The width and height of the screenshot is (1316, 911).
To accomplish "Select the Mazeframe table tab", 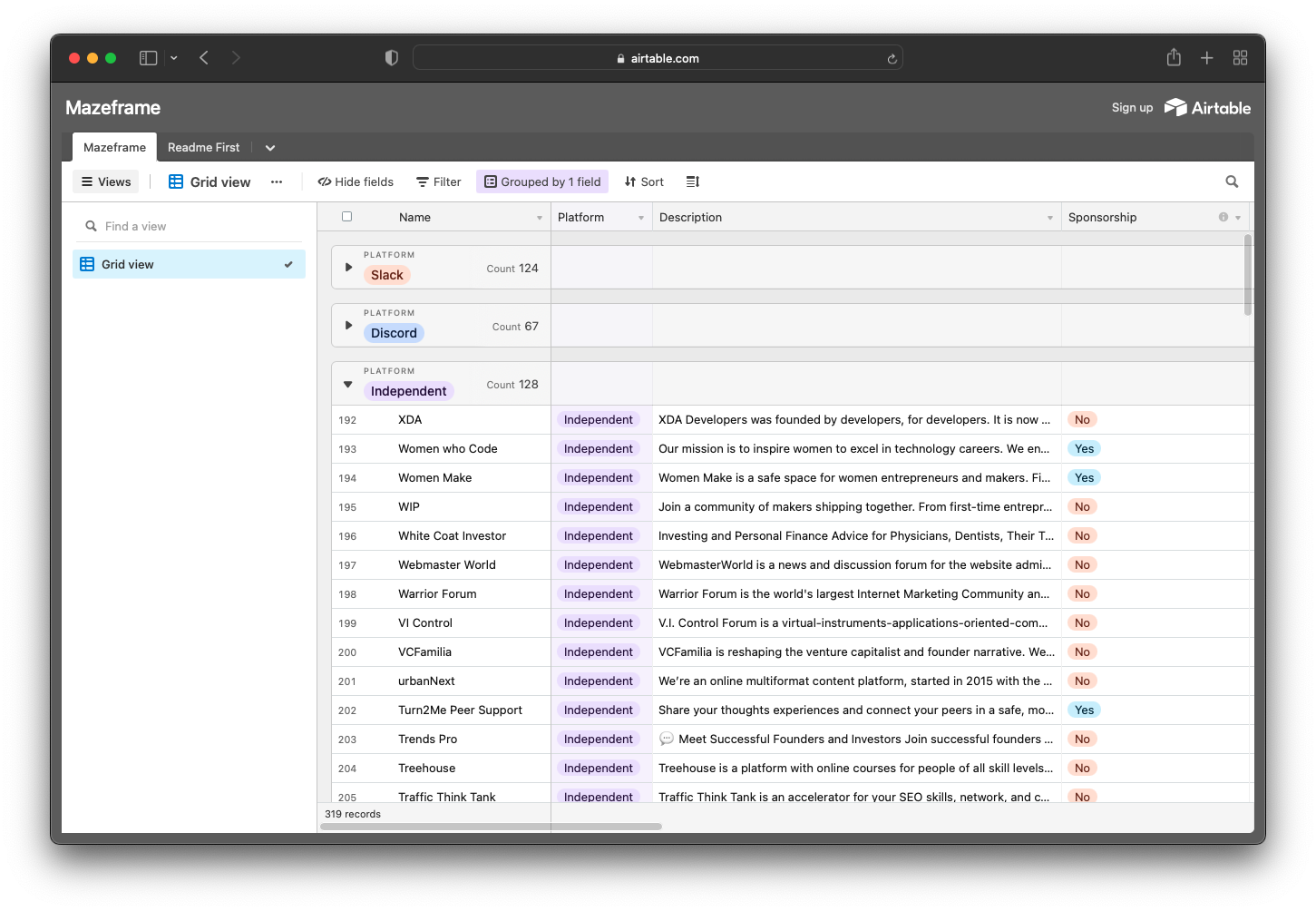I will [x=114, y=147].
